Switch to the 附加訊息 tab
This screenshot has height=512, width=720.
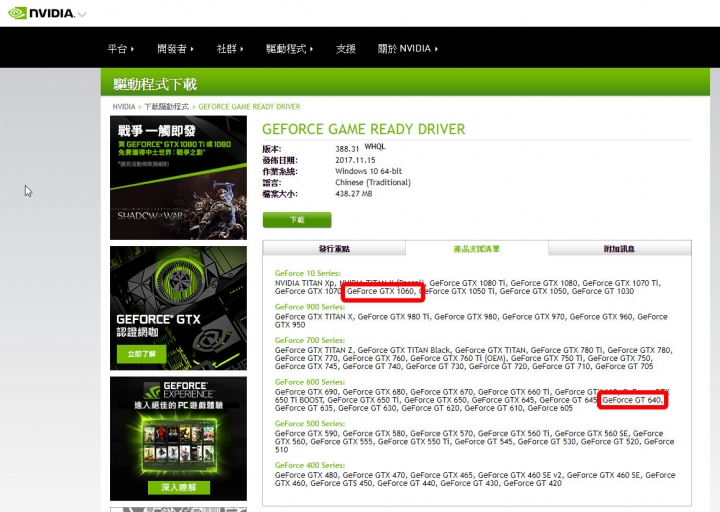pyautogui.click(x=619, y=248)
